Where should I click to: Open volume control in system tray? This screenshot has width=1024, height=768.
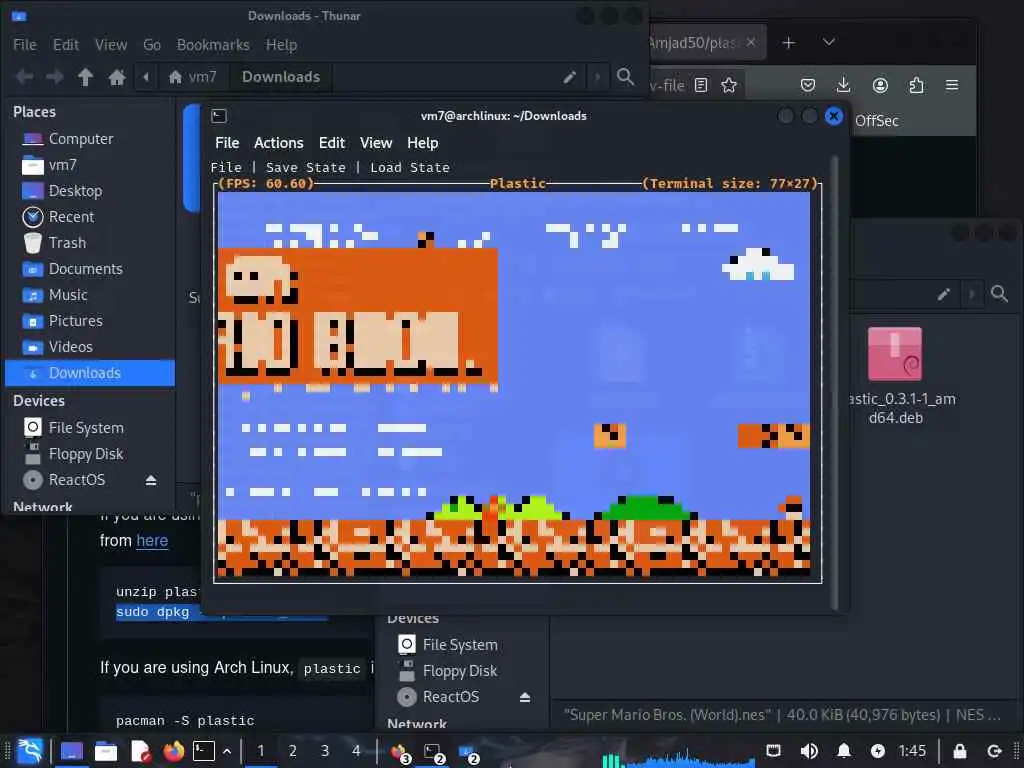click(808, 751)
